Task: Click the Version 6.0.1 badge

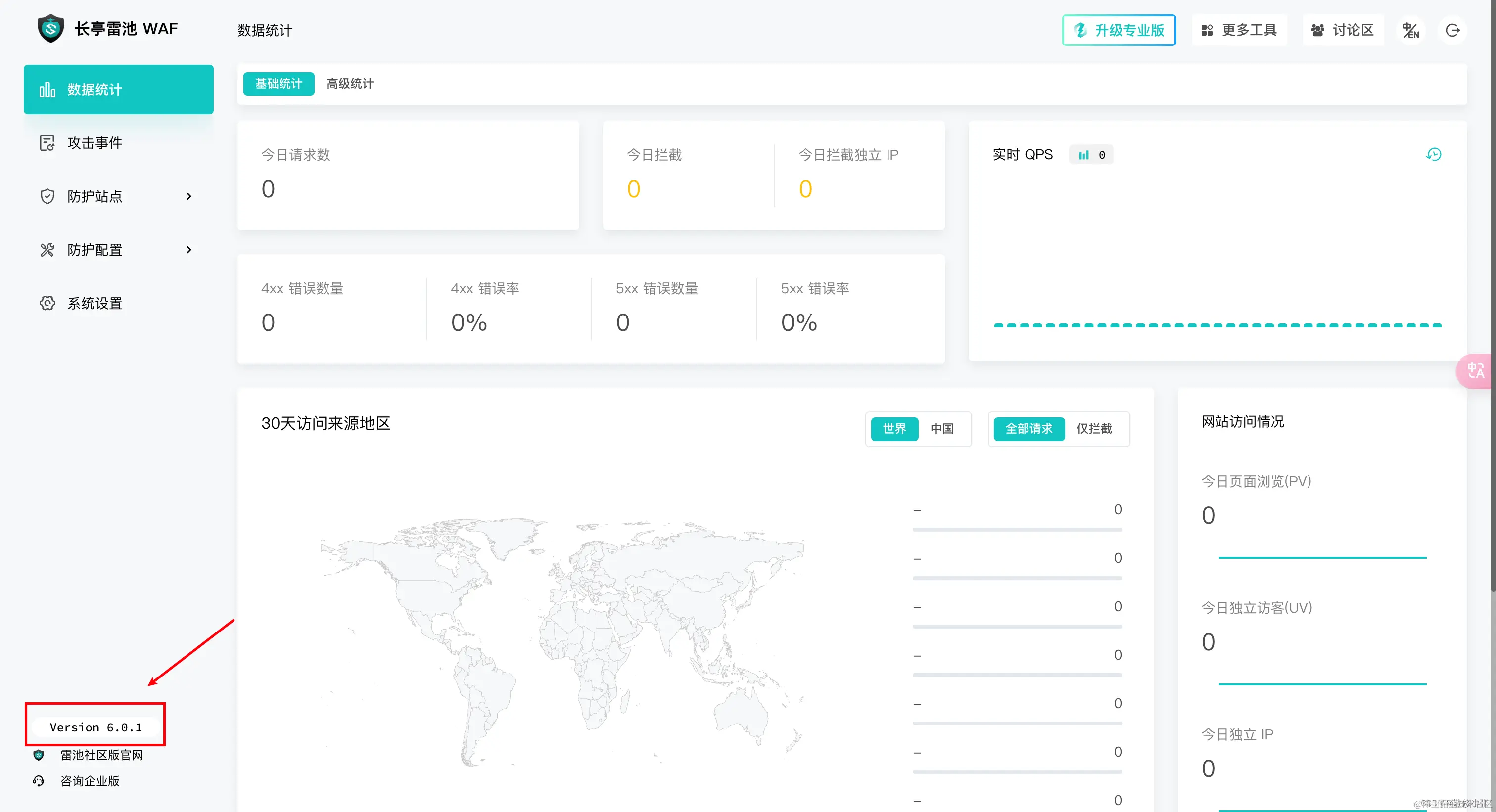Action: (x=96, y=727)
